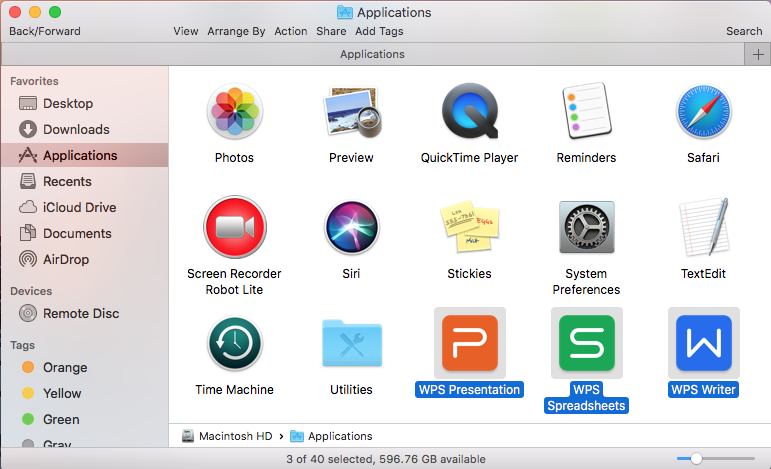The image size is (771, 469).
Task: Select Applications in the sidebar
Action: point(85,155)
